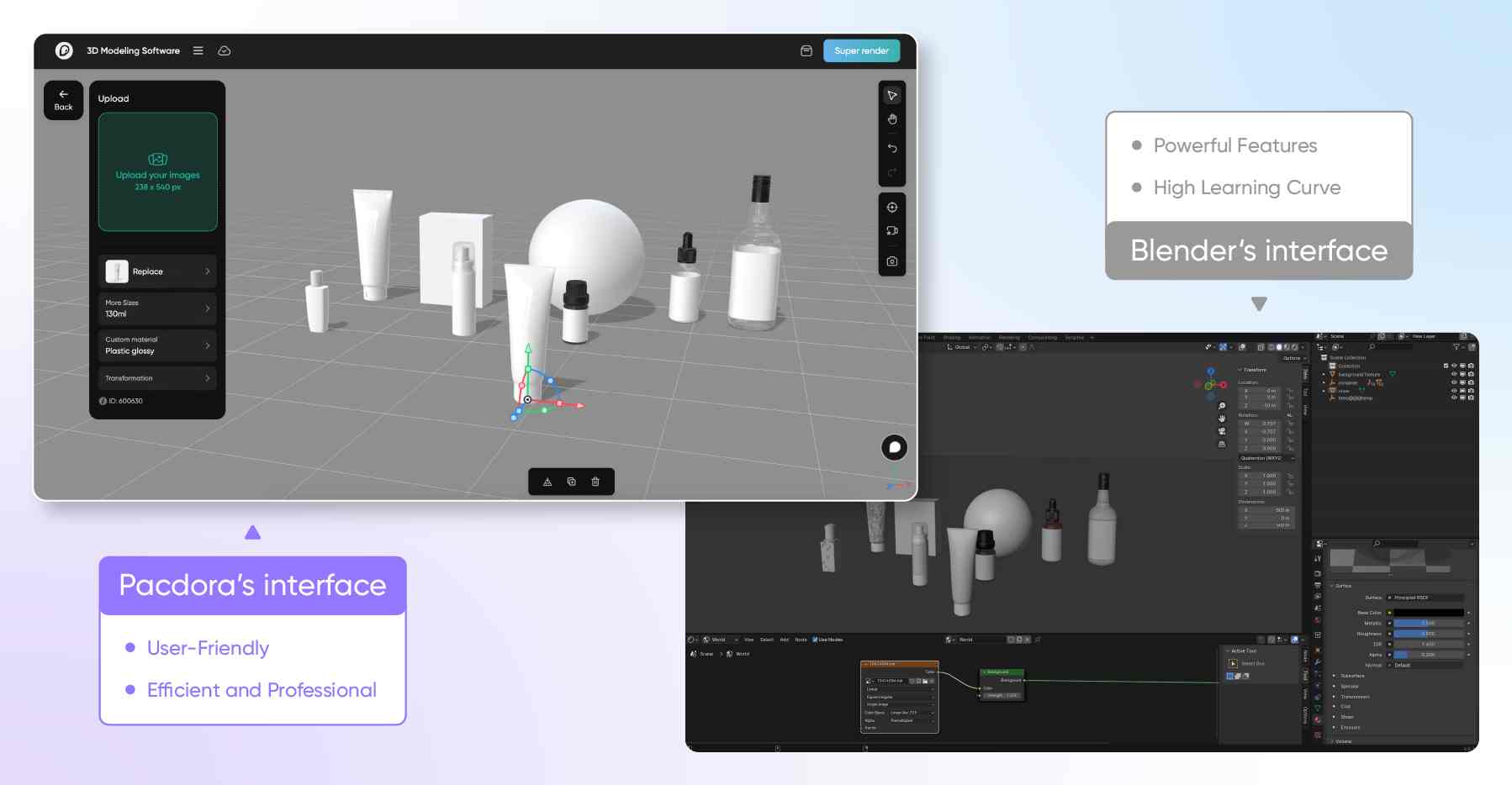Open the Add menu in node editor
Image resolution: width=1512 pixels, height=785 pixels.
785,640
